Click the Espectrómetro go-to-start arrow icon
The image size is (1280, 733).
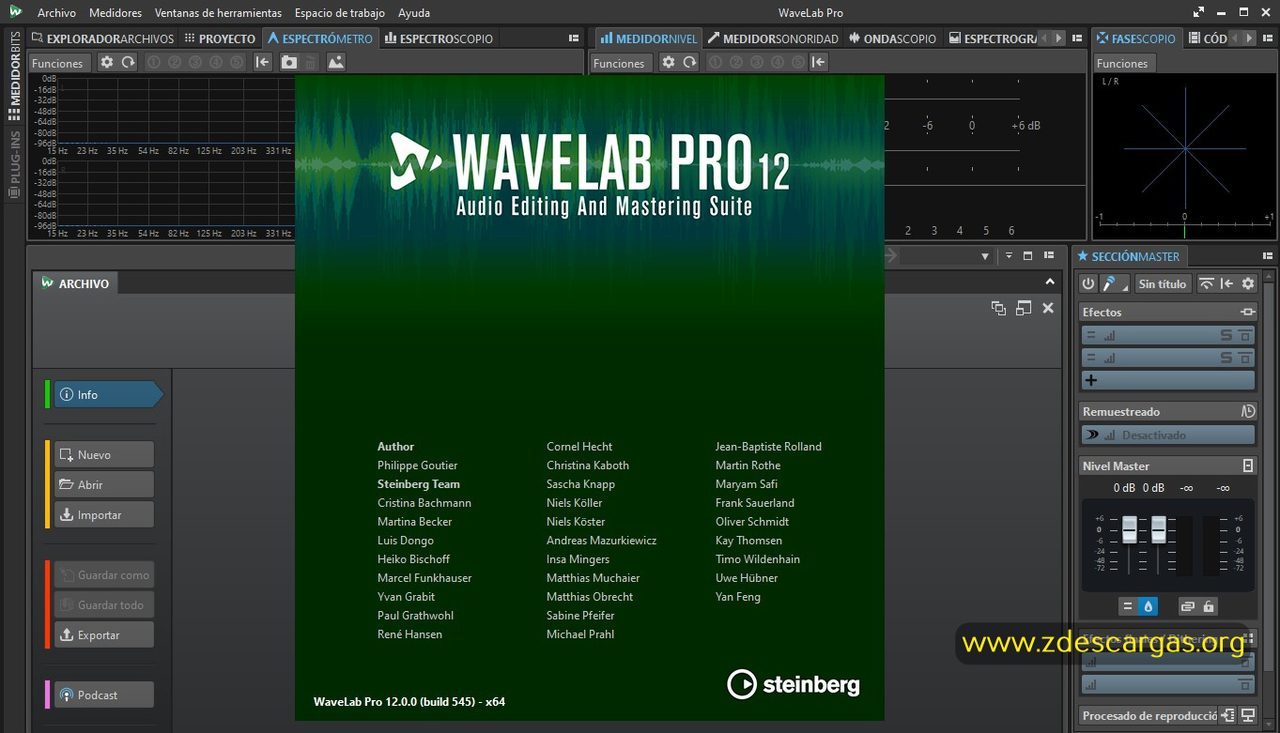tap(263, 62)
